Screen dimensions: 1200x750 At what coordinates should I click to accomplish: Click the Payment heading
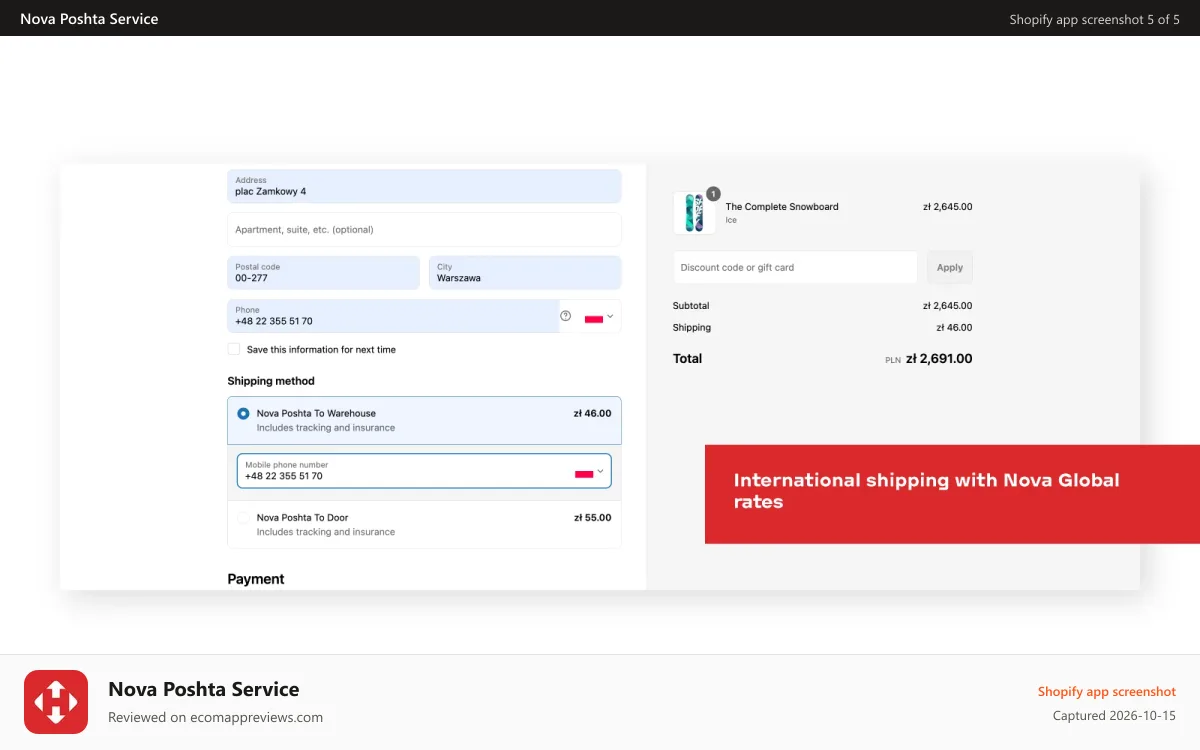pos(256,579)
